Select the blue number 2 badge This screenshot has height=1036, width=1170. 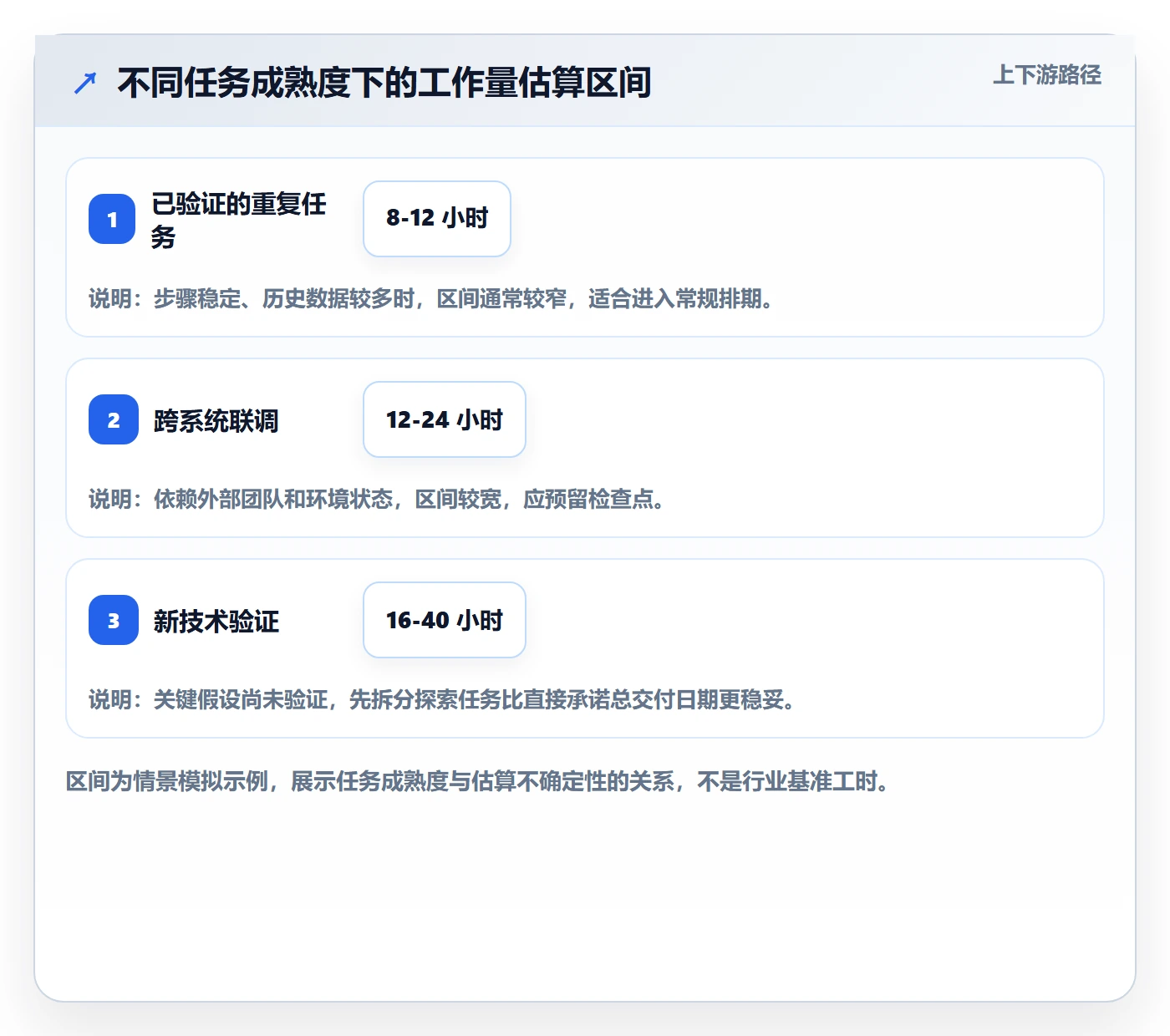[x=114, y=419]
